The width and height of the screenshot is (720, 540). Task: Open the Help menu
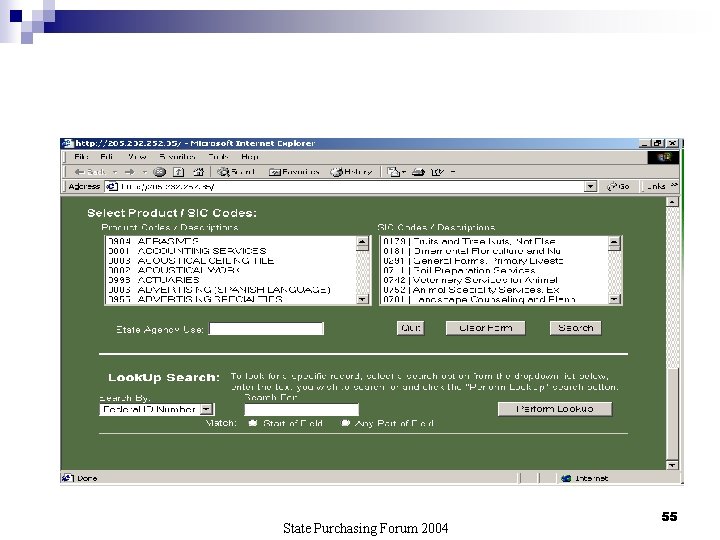(250, 157)
